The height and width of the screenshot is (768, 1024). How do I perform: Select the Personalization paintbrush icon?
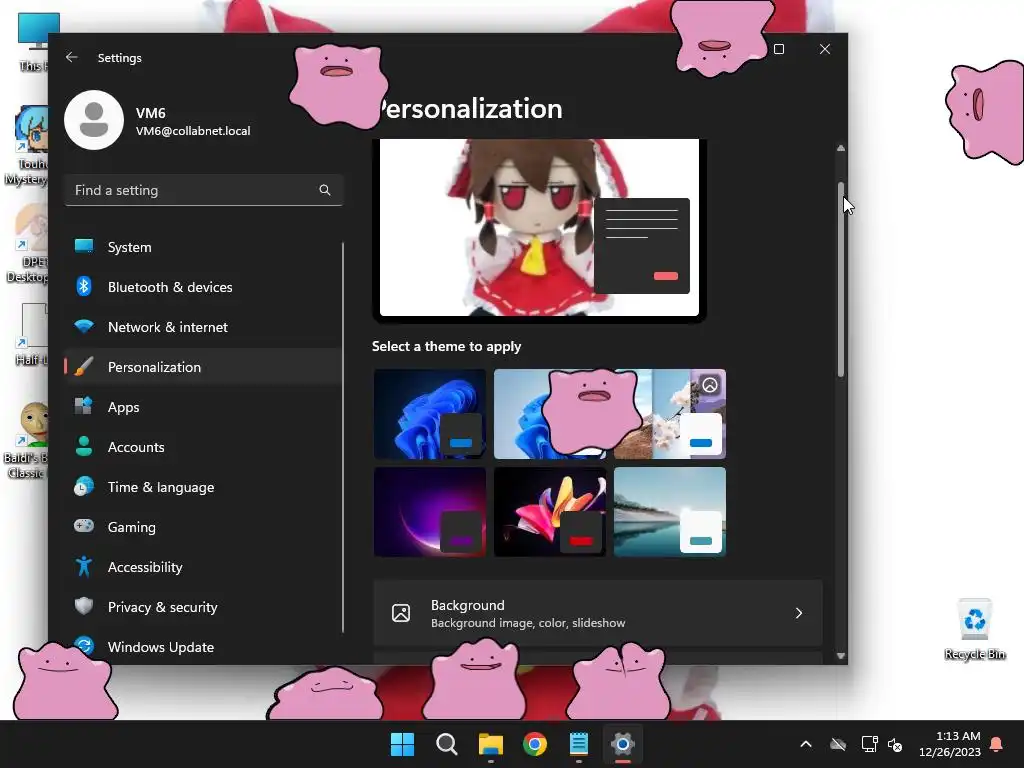point(84,366)
